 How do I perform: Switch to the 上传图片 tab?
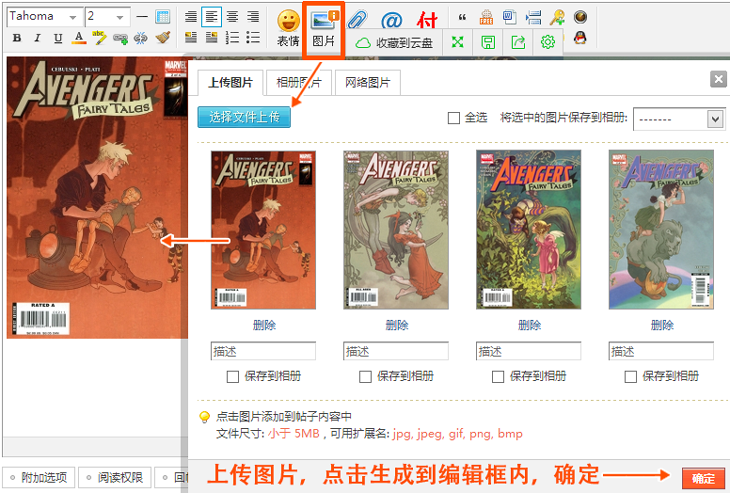tap(230, 82)
